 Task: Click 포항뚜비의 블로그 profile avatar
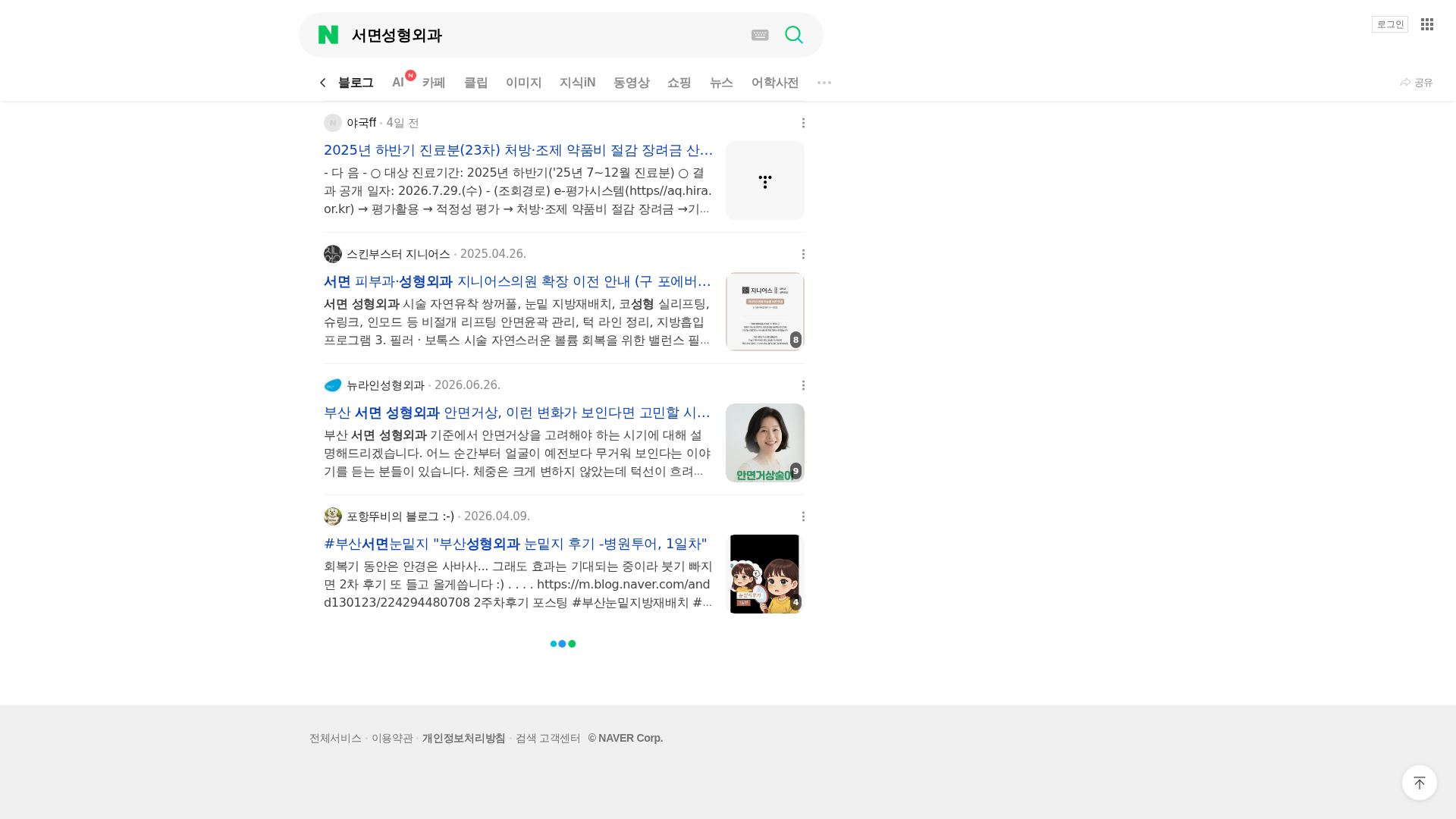(x=333, y=516)
